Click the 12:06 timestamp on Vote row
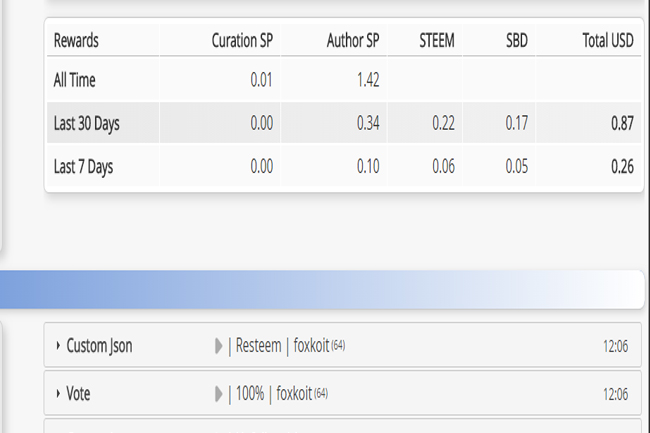Viewport: 650px width, 433px height. (615, 394)
